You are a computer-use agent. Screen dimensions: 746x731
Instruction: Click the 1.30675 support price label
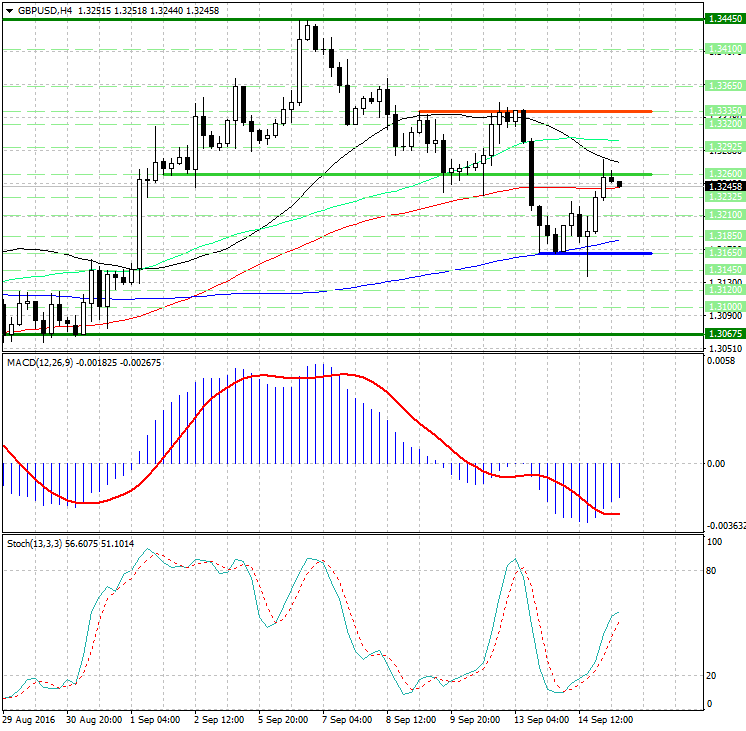click(723, 334)
